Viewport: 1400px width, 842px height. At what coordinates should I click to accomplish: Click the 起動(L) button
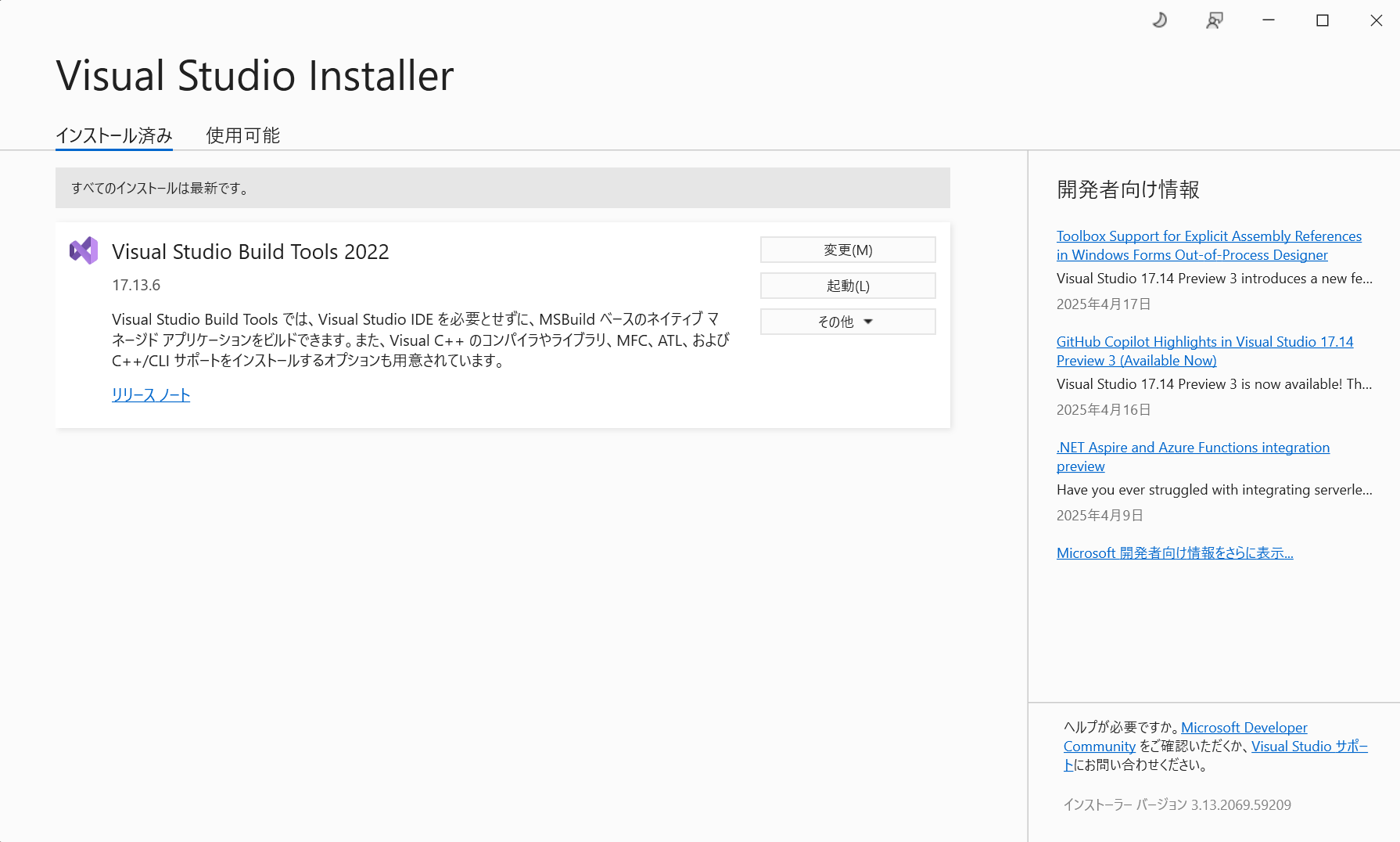tap(848, 286)
